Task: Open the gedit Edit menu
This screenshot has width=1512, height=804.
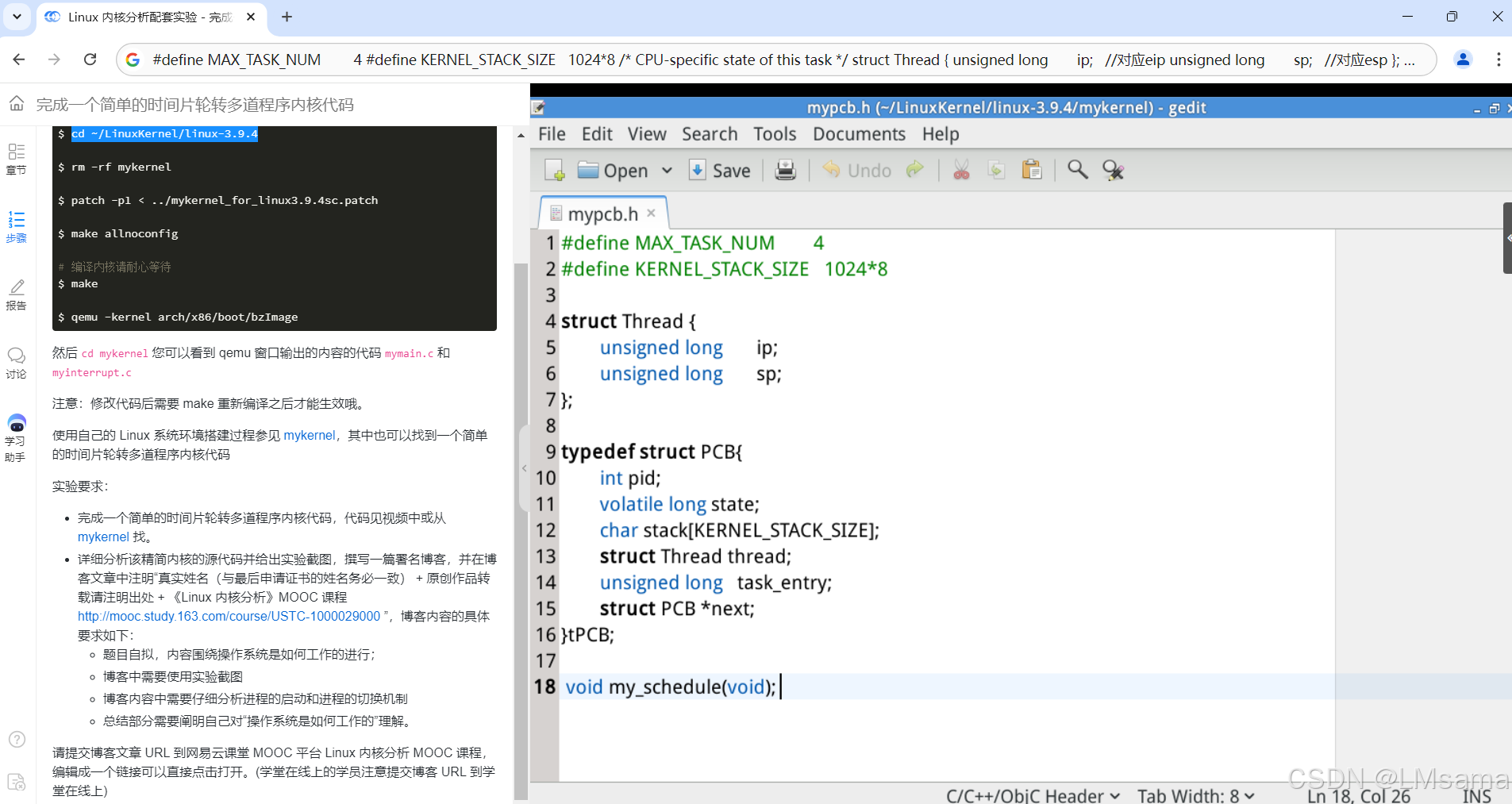Action: click(x=597, y=134)
